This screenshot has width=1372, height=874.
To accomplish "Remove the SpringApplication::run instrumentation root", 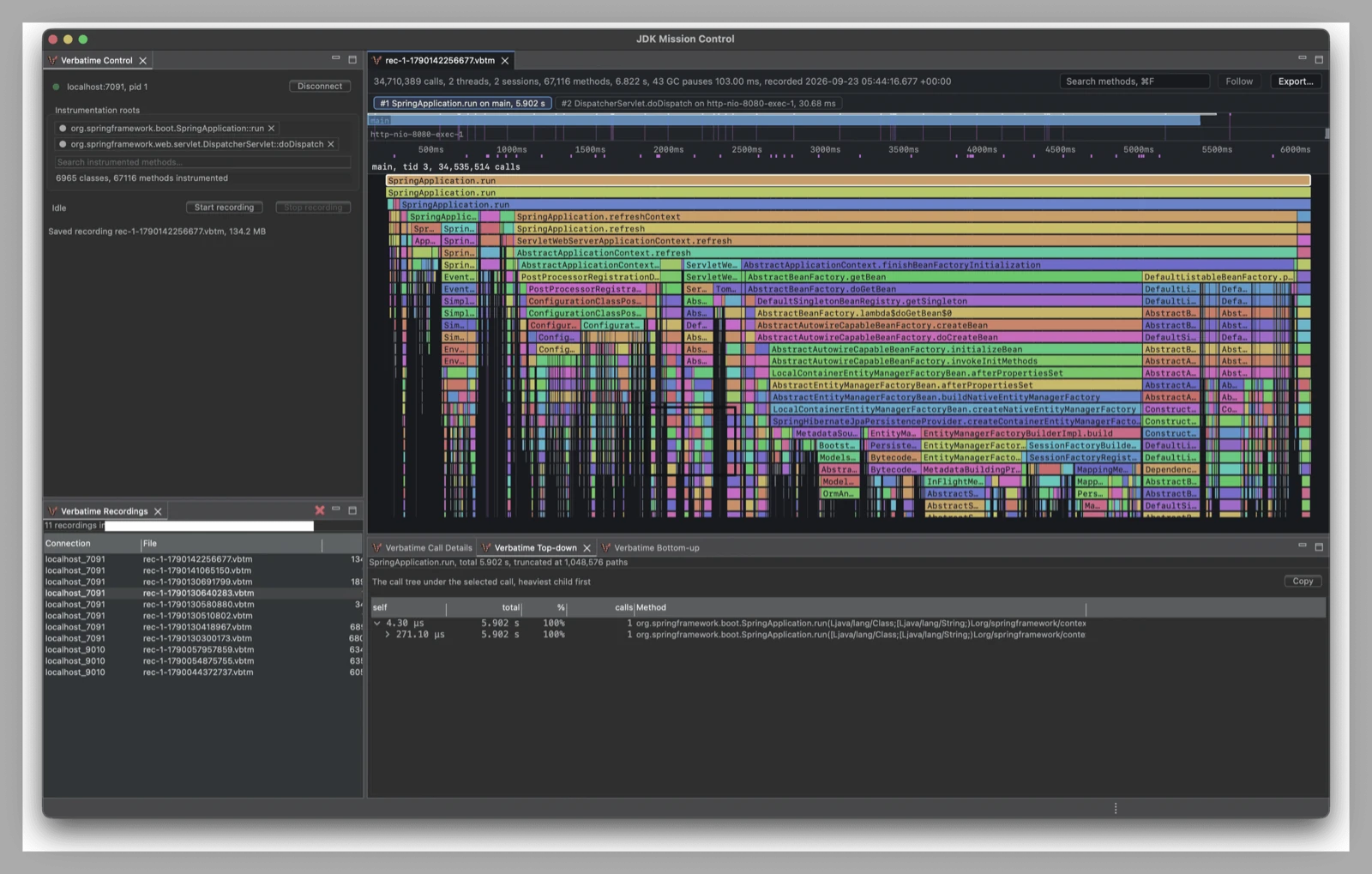I will click(272, 129).
